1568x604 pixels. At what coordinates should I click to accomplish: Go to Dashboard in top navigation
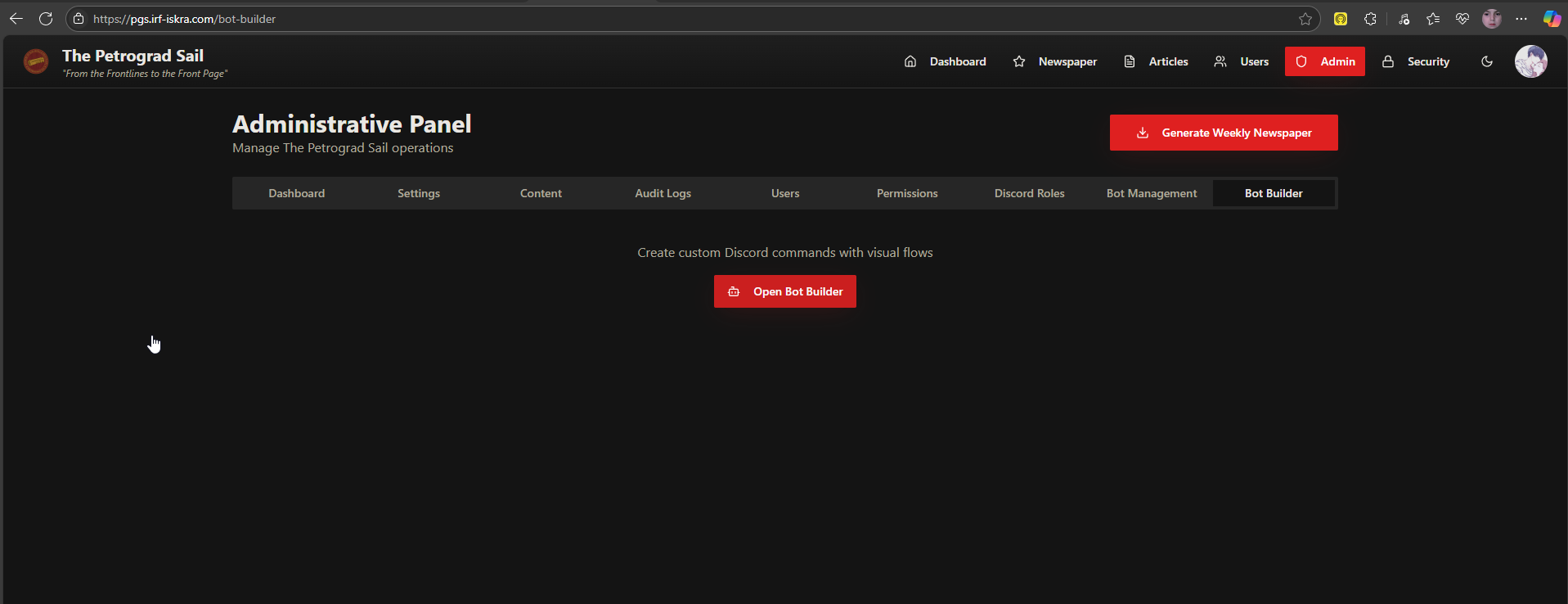click(945, 61)
